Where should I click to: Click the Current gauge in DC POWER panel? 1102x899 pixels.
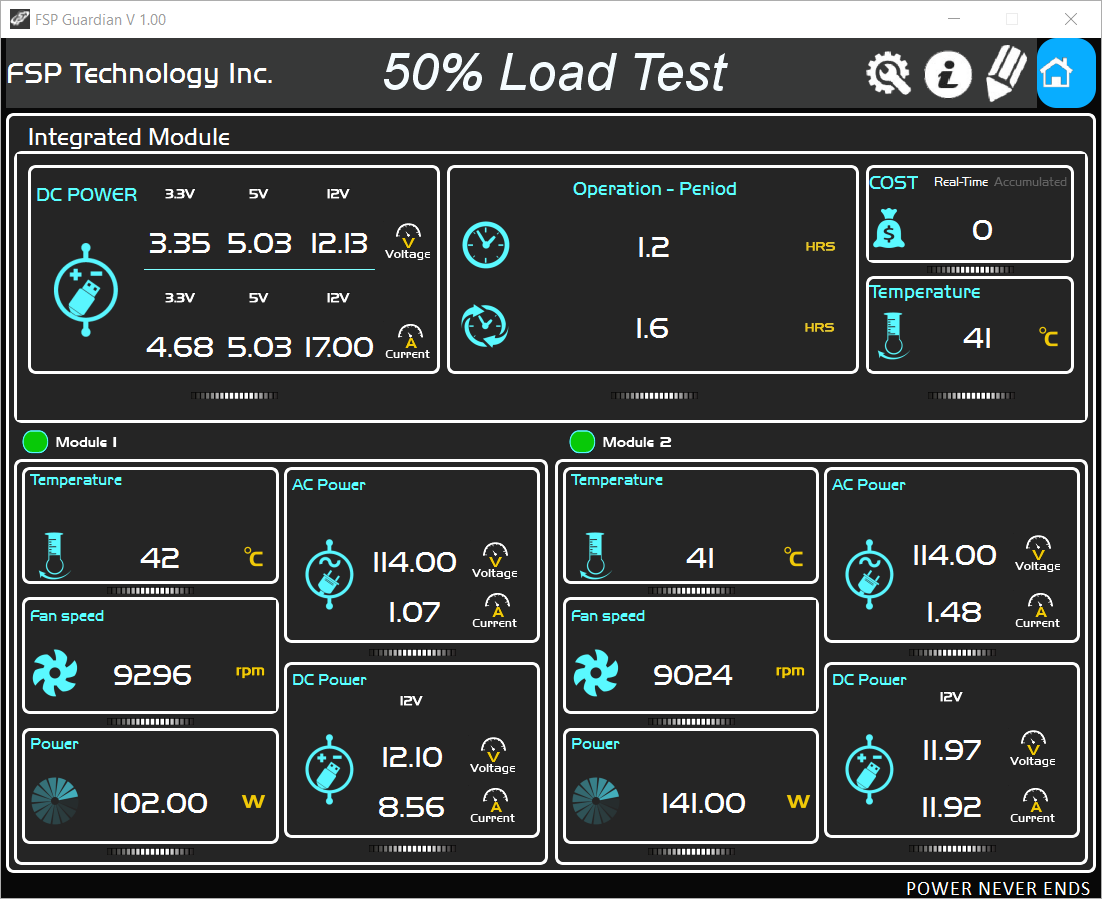(x=408, y=342)
